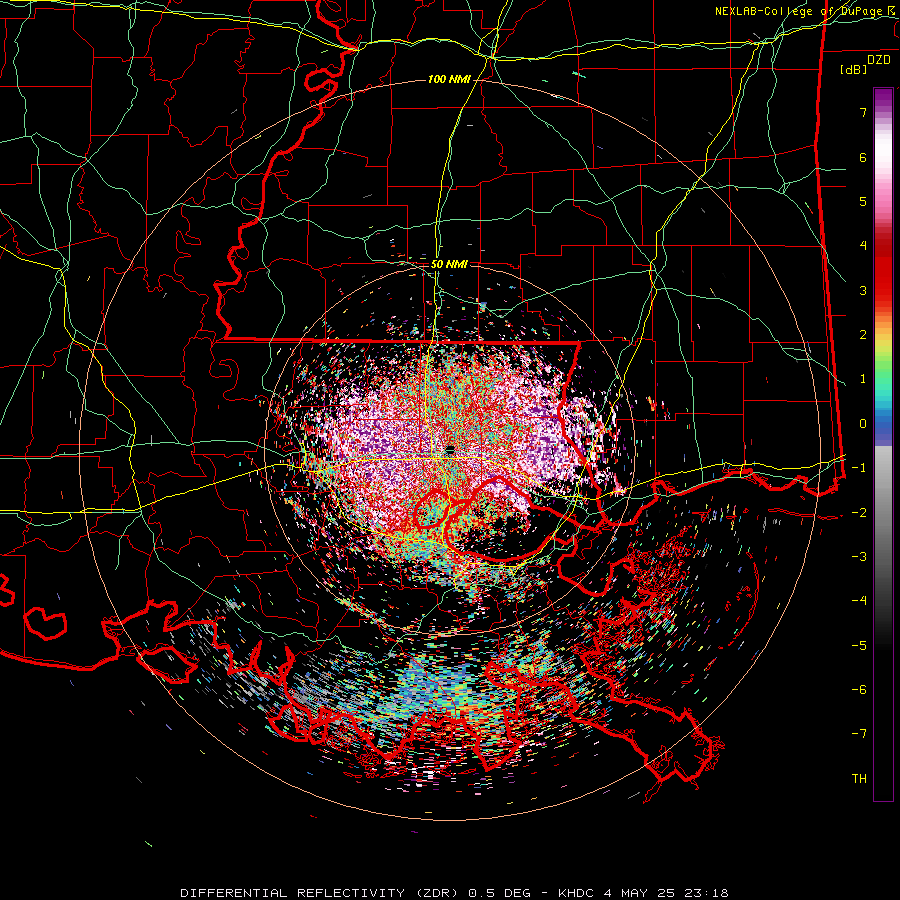Click the 4 value on the color scale
The height and width of the screenshot is (900, 900).
863,246
